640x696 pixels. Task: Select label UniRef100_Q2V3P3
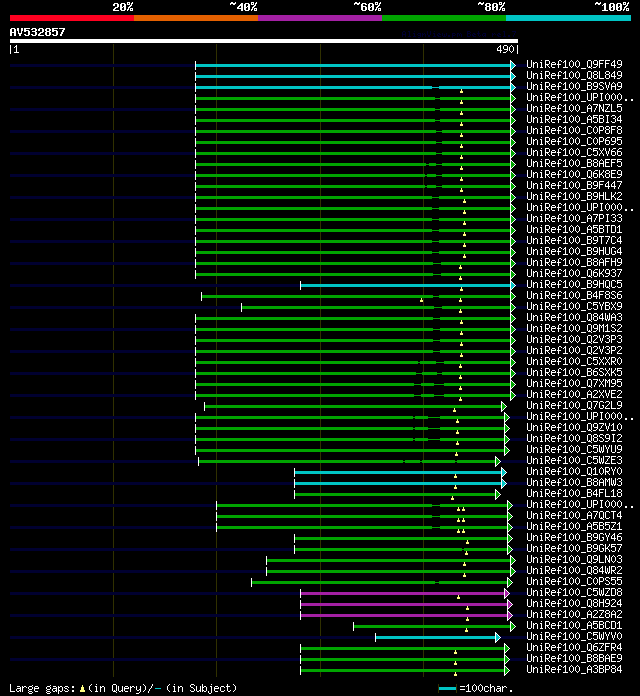(574, 339)
